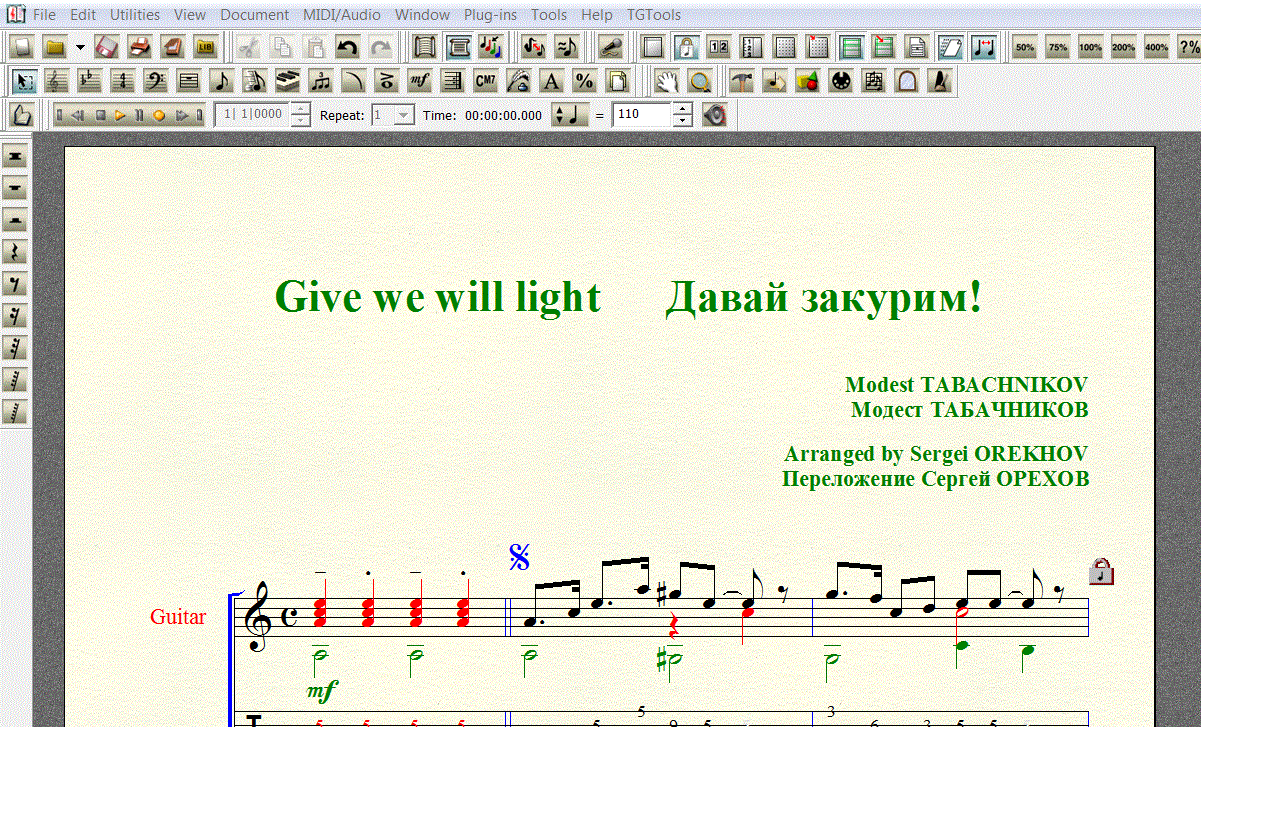
Task: Open the TGTools menu
Action: 654,15
